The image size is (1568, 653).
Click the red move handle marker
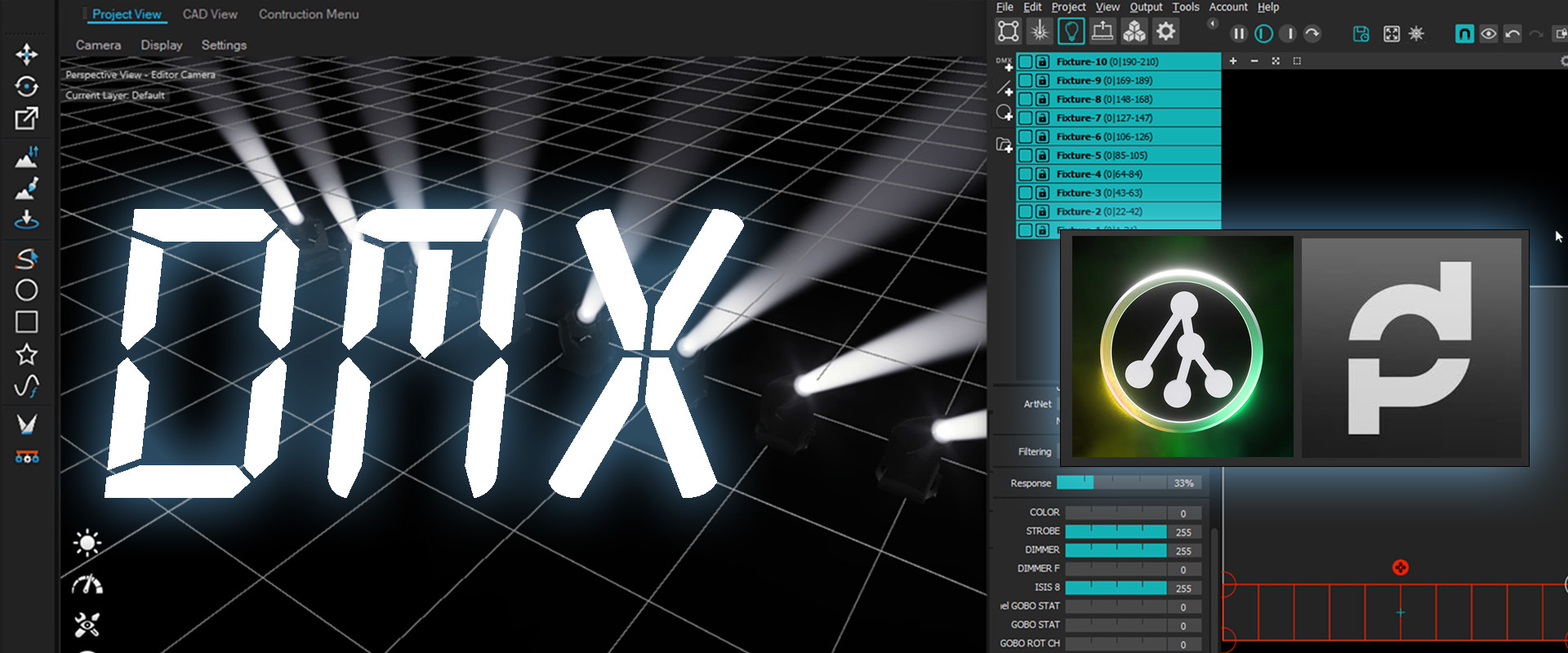(1400, 567)
